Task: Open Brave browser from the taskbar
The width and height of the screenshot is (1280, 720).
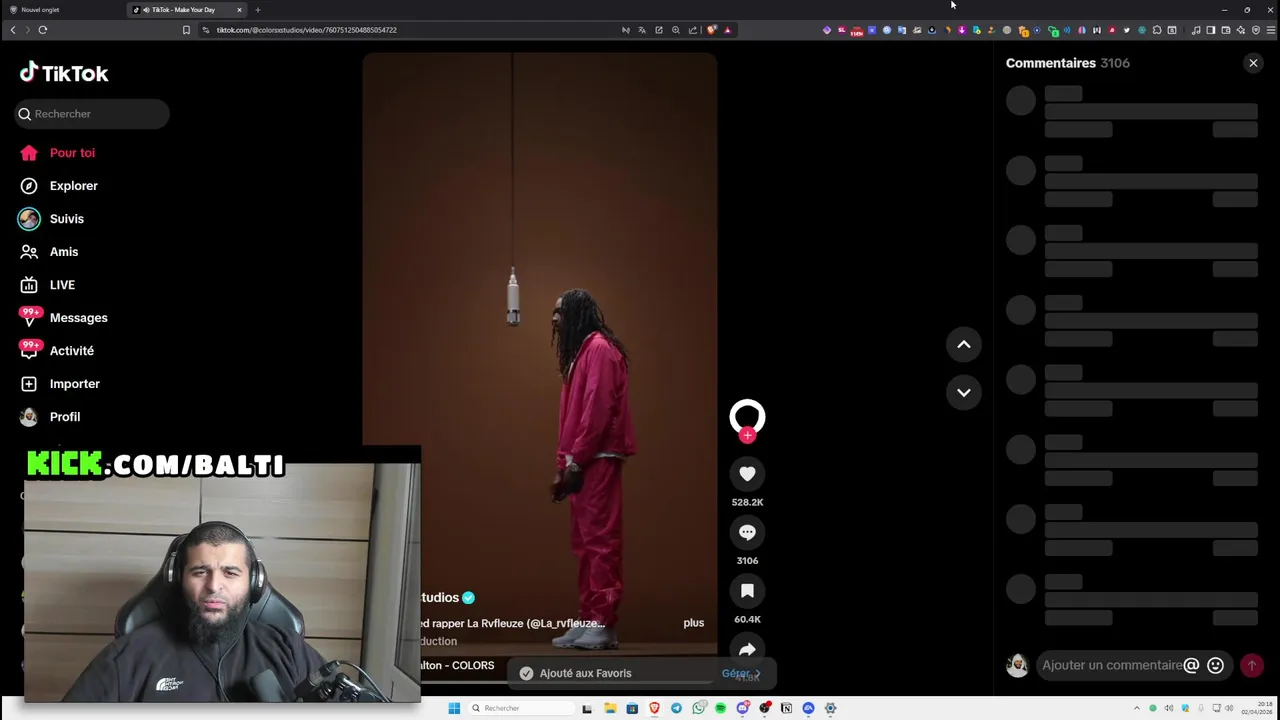Action: coord(654,708)
